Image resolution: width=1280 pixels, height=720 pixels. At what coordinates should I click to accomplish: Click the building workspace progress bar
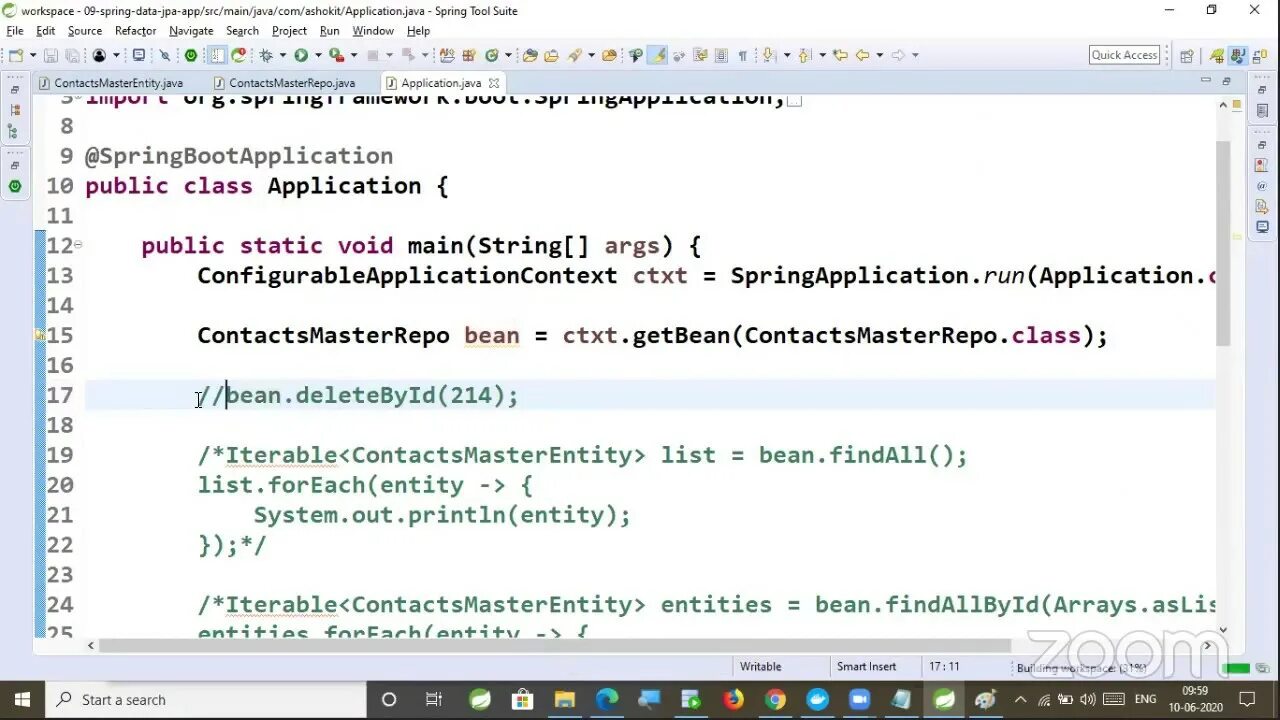pyautogui.click(x=1237, y=668)
